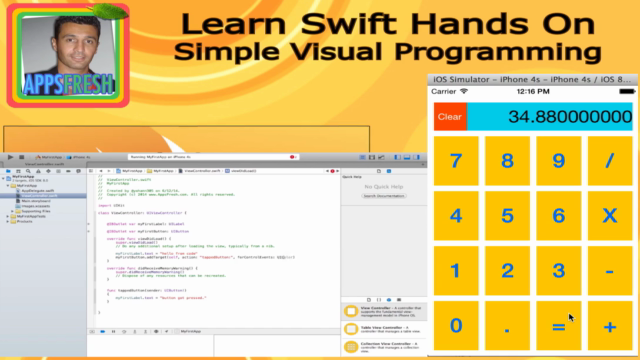Image resolution: width=640 pixels, height=360 pixels.
Task: Toggle the Navigator pane visibility
Action: coord(397,157)
